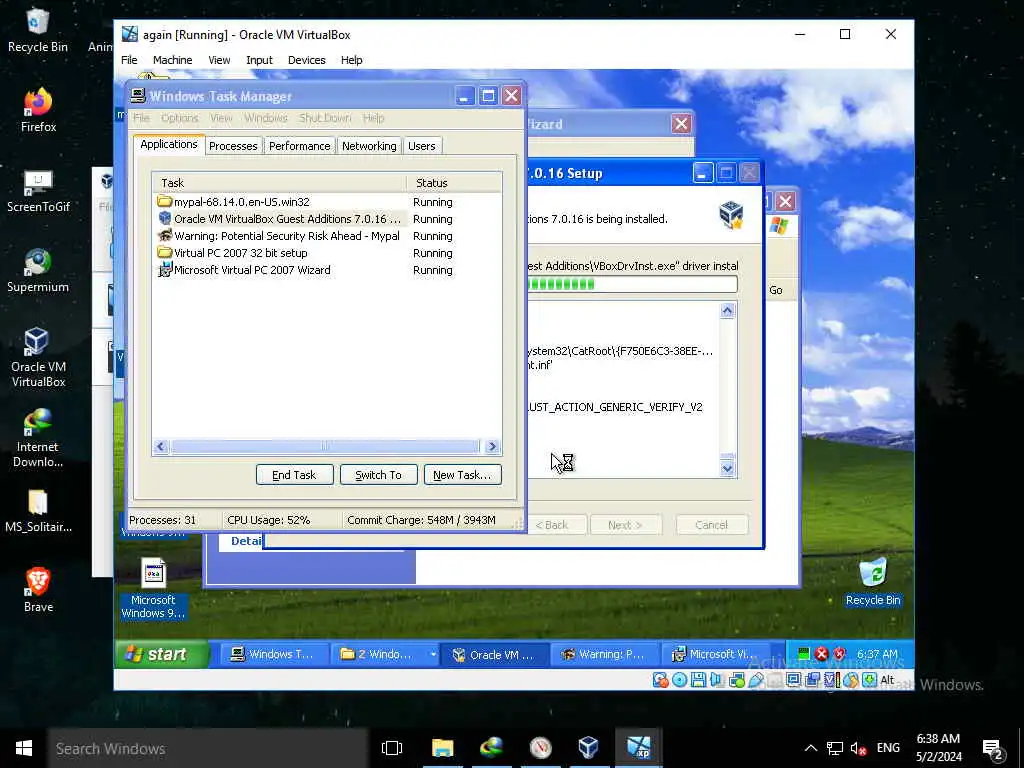Click the left scroll arrow in the task list
This screenshot has height=768, width=1024.
coord(161,447)
